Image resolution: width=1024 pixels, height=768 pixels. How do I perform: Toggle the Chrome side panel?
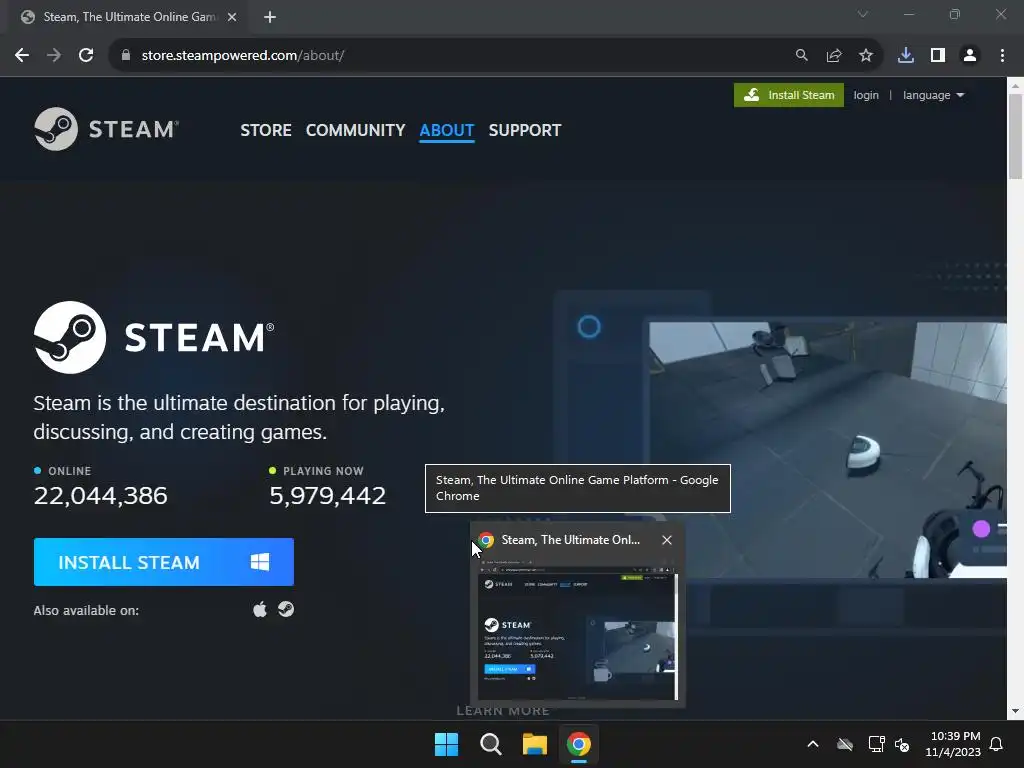pos(938,56)
